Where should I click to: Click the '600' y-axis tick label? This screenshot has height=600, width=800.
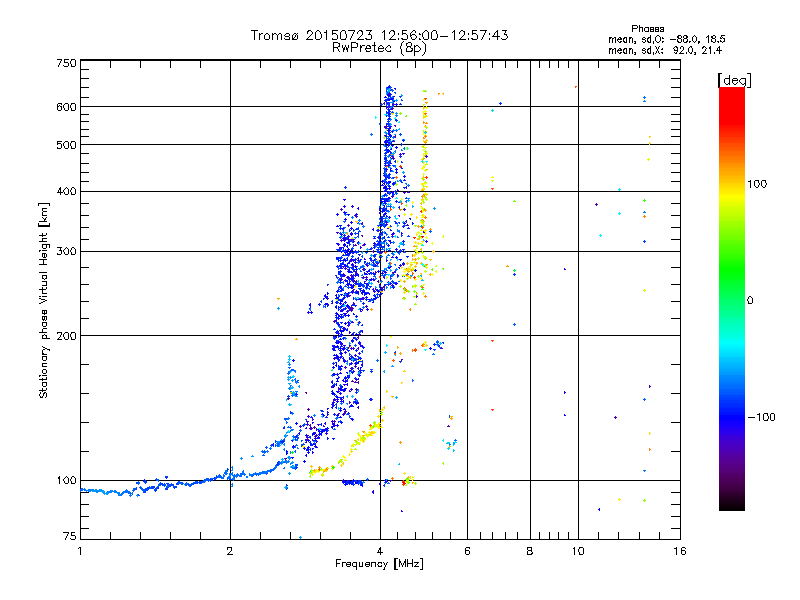tap(66, 107)
